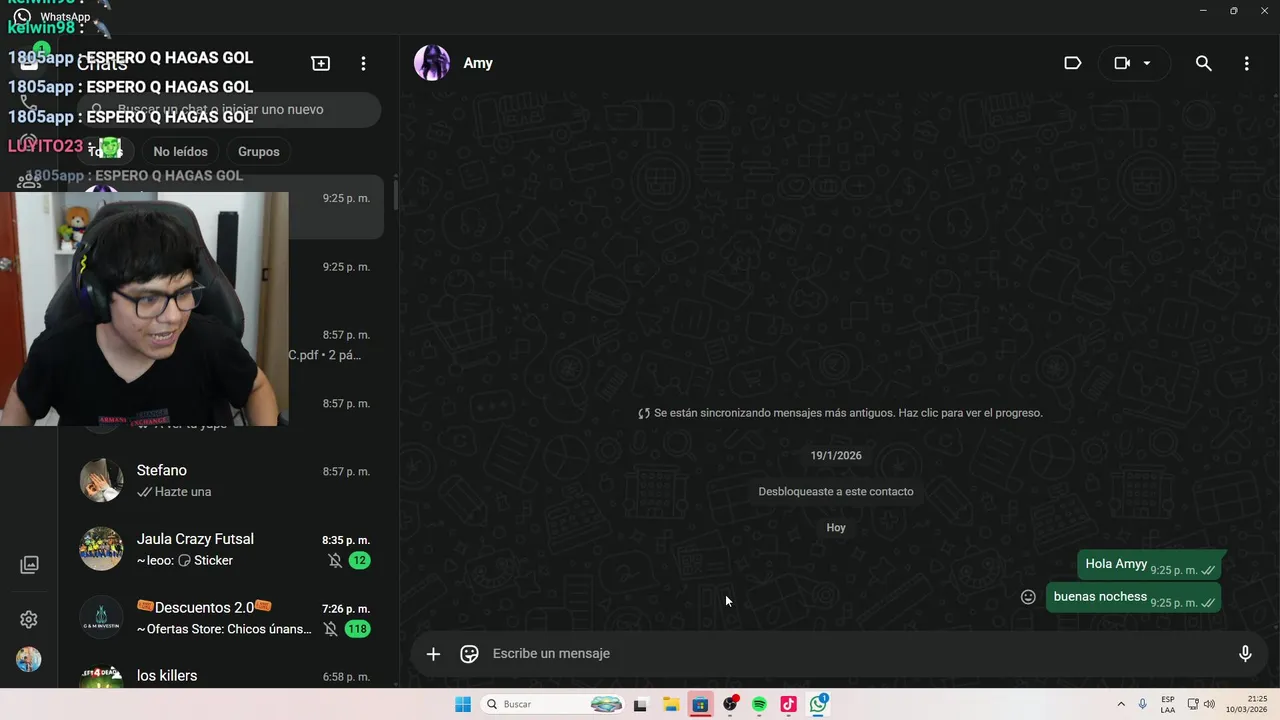1280x720 pixels.
Task: Click the muted bell in Descuentos 2.0 row
Action: coord(331,629)
